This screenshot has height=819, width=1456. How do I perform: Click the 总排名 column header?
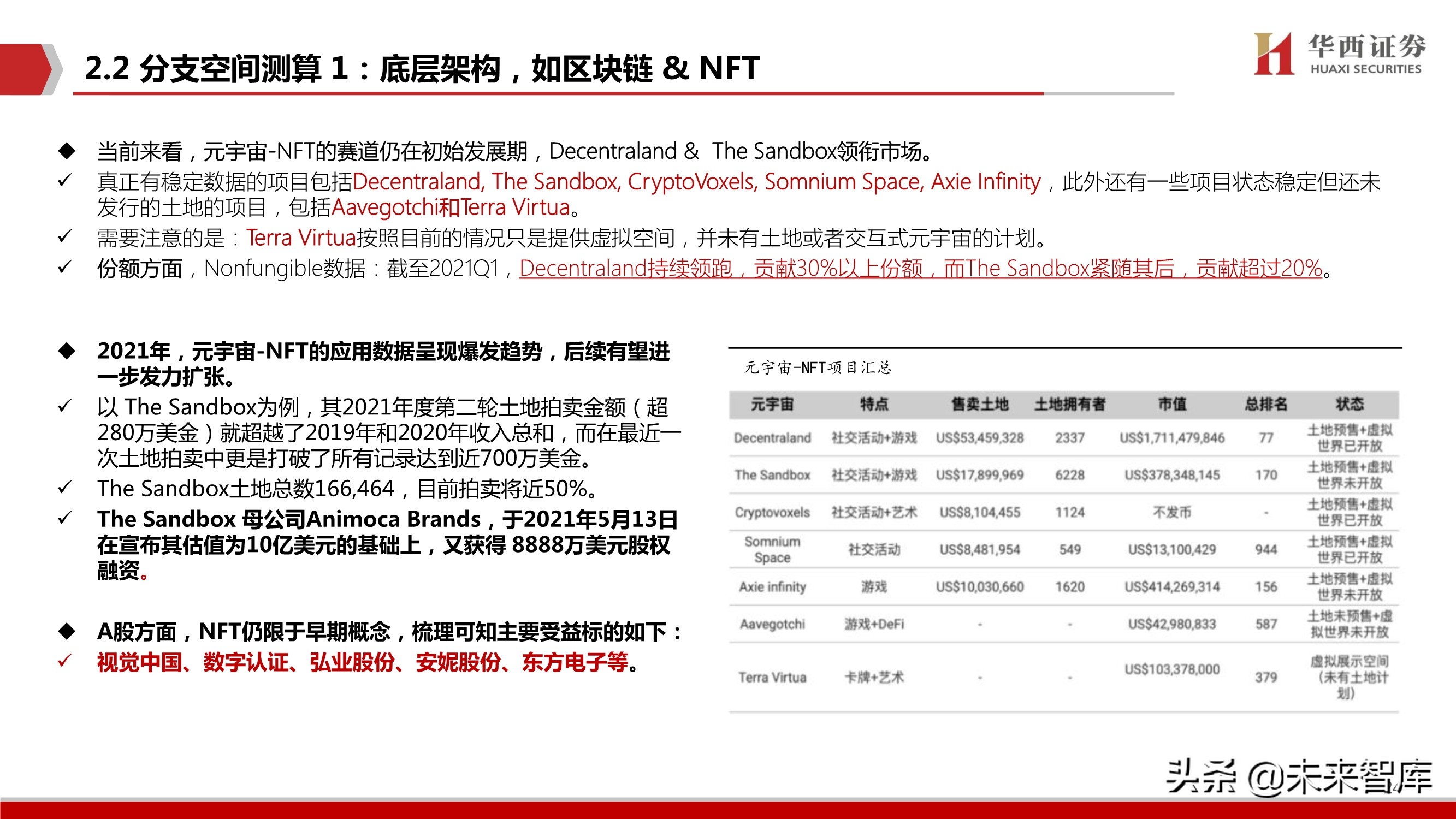(1265, 404)
